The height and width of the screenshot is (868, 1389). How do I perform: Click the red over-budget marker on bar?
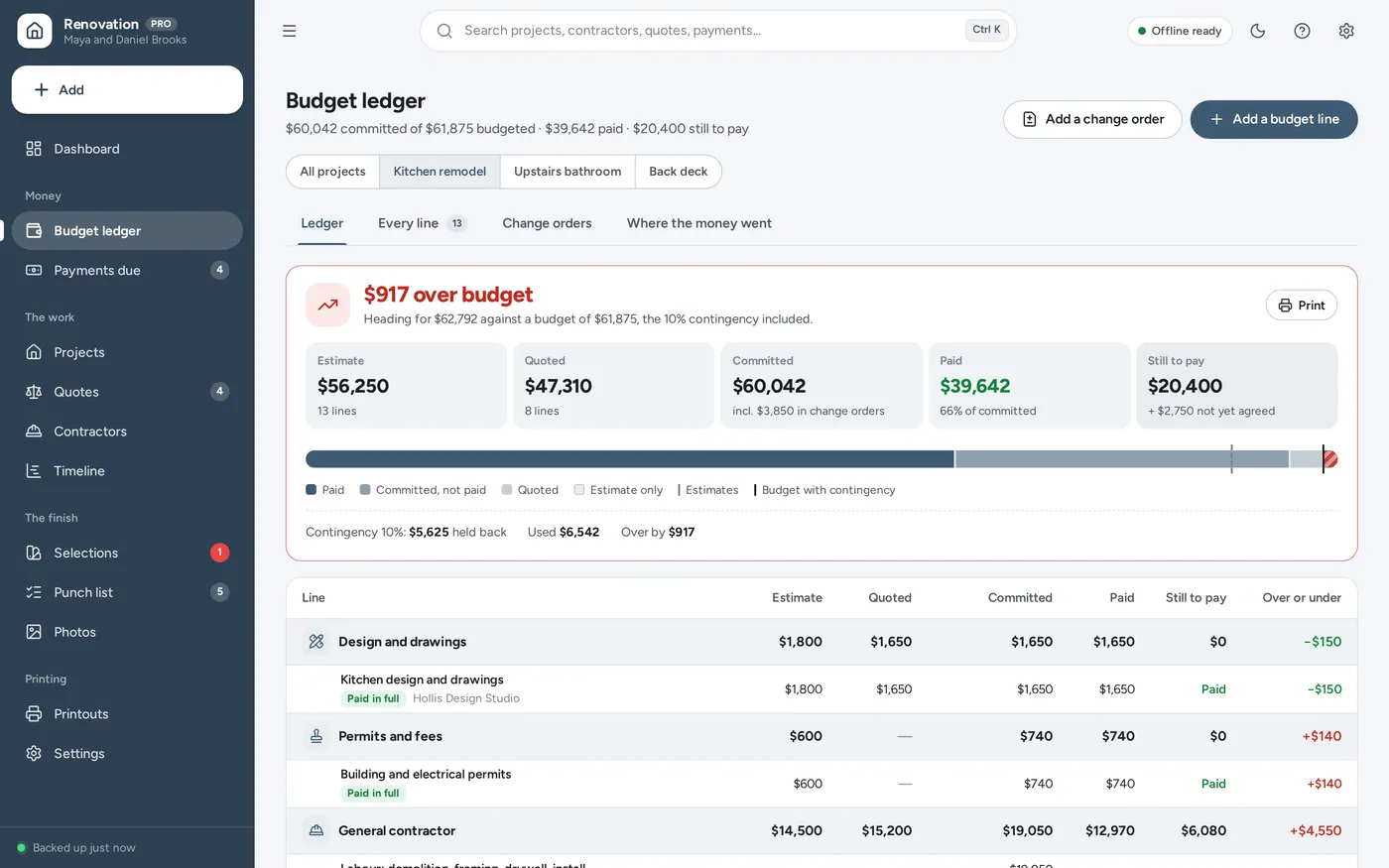pyautogui.click(x=1330, y=459)
